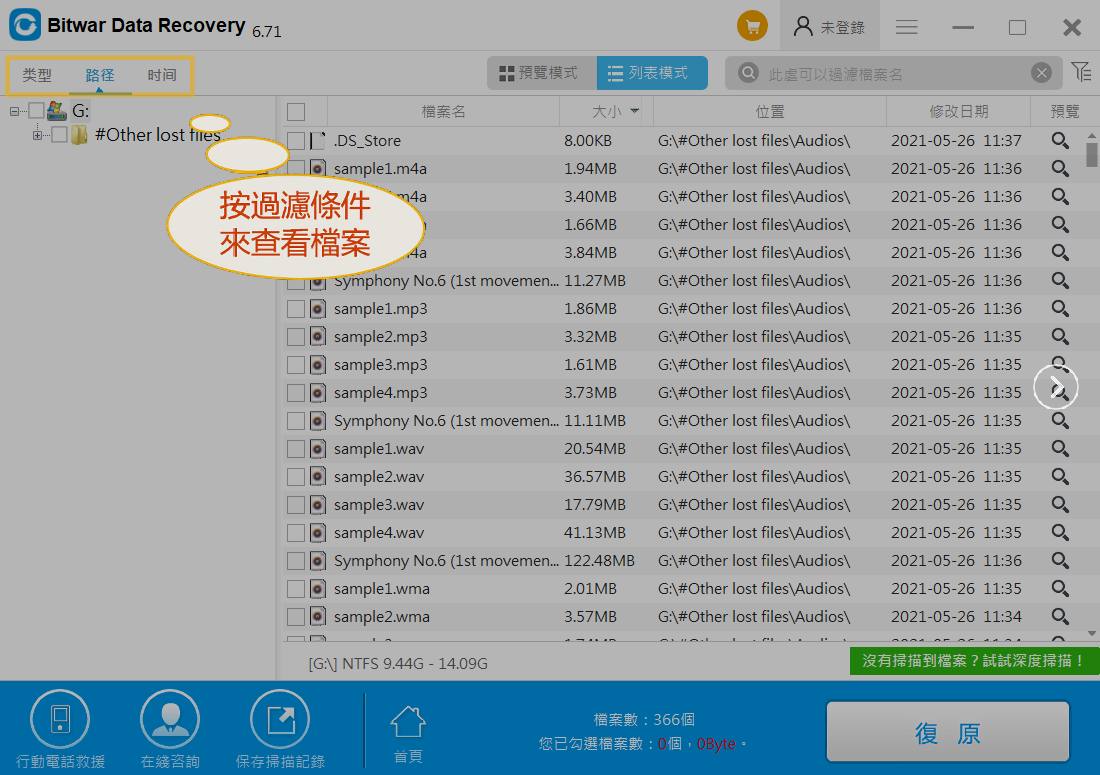Viewport: 1100px width, 775px height.
Task: Click the 復原 recover button
Action: 947,734
